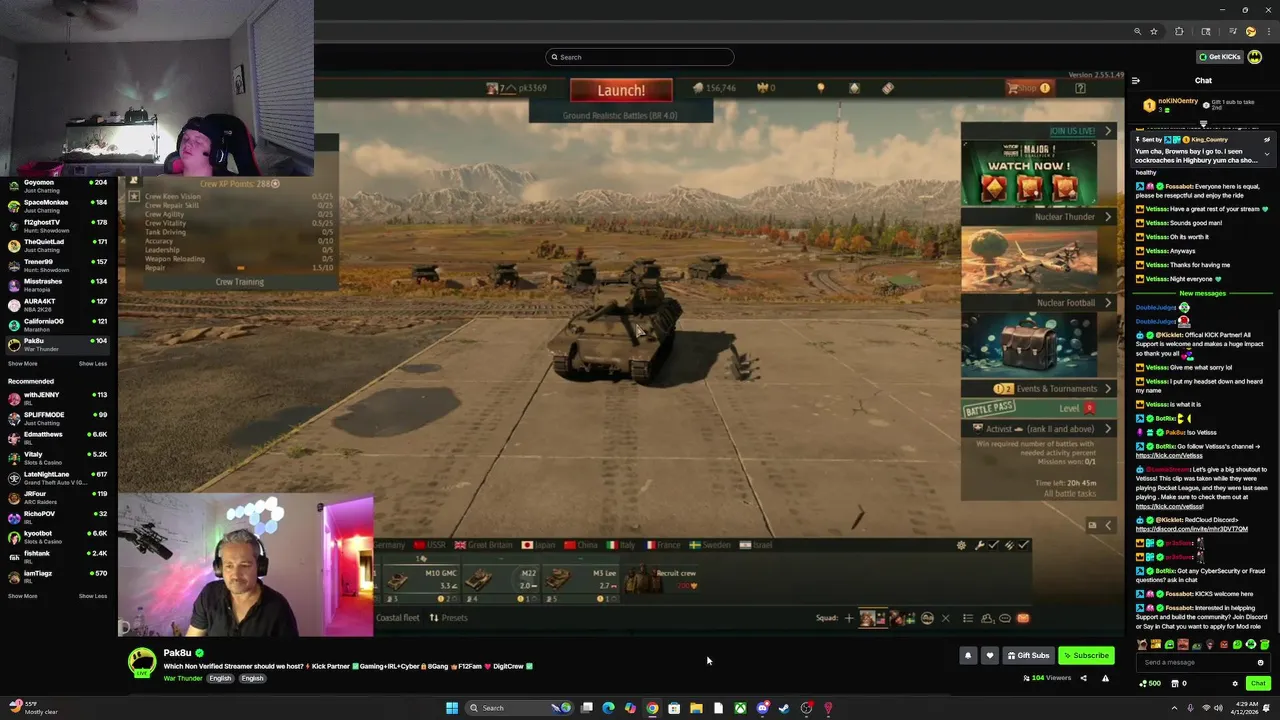The width and height of the screenshot is (1280, 720).
Task: Open Steam from the taskbar
Action: coord(784,708)
